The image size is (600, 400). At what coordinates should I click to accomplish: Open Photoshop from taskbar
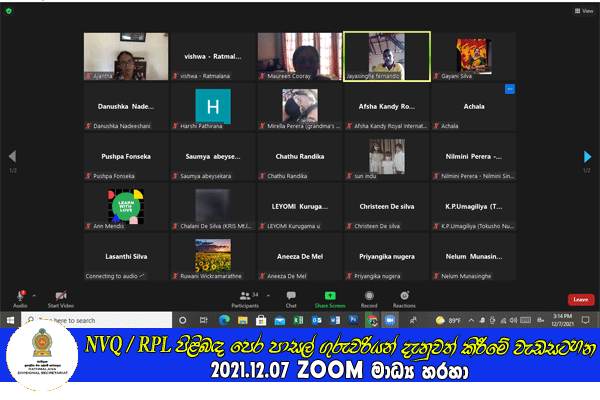pos(353,319)
